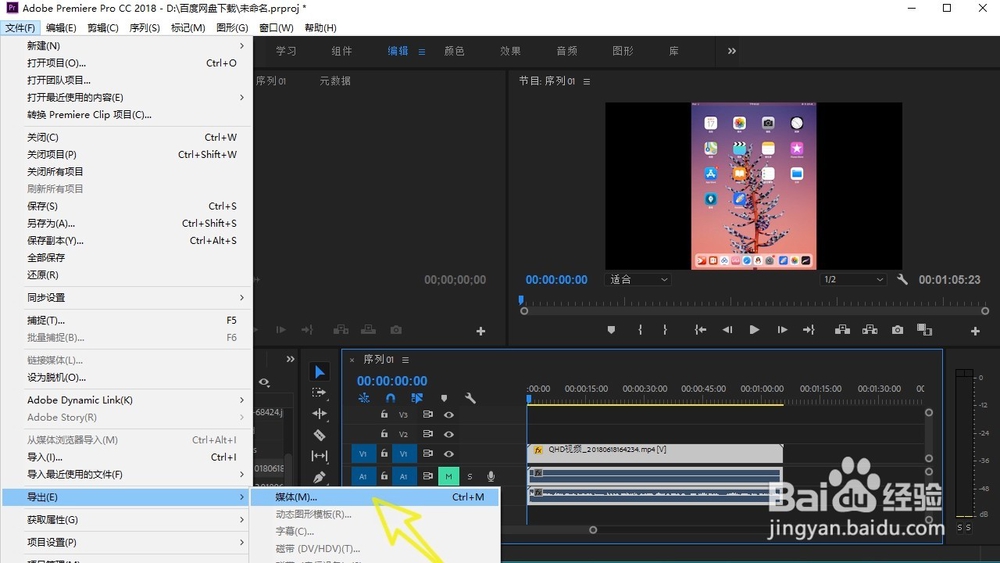Open 编辑(E) menu in menu bar
Screen dimensions: 1000x563
pos(61,27)
